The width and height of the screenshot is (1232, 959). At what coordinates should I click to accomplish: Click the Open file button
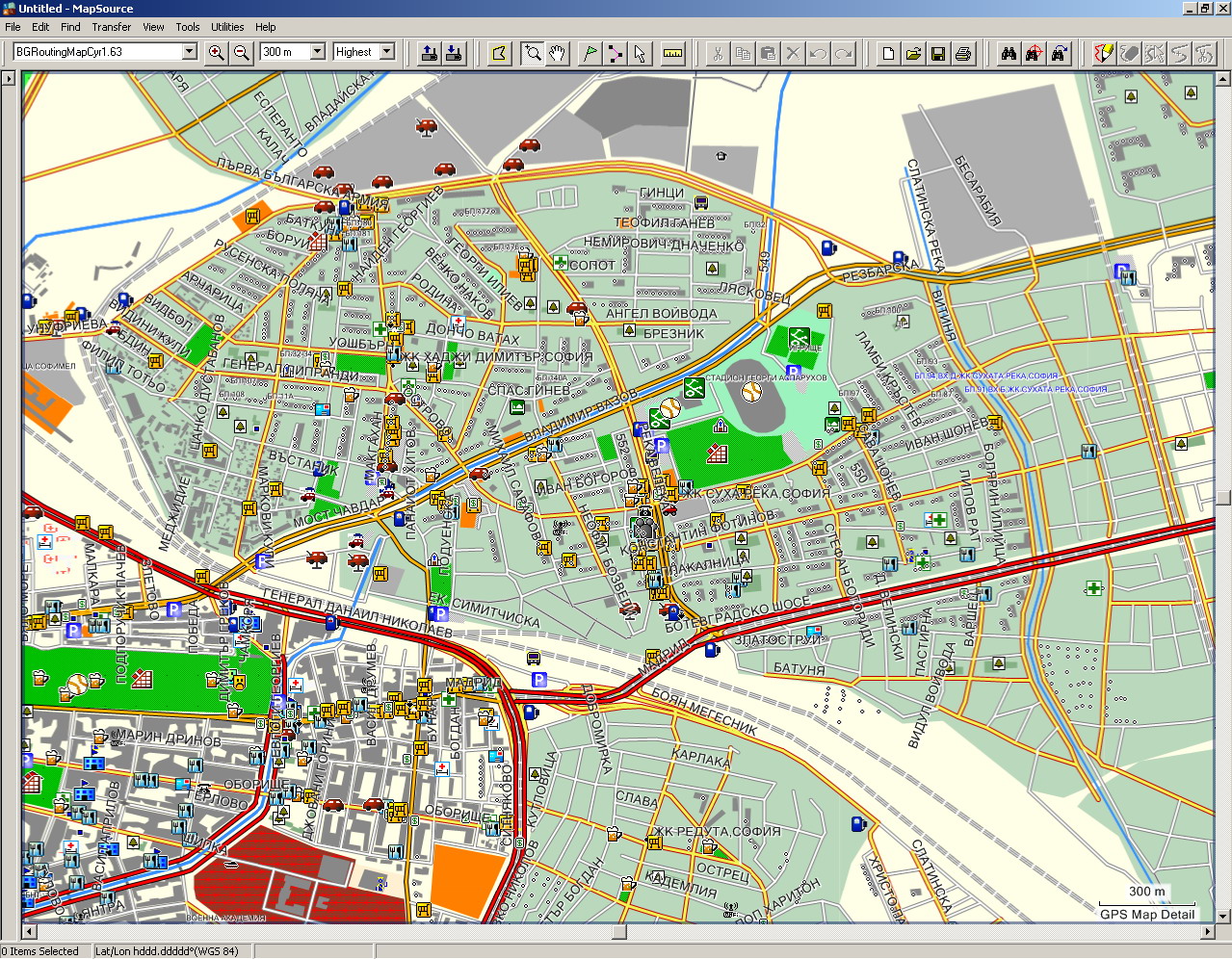[x=913, y=53]
